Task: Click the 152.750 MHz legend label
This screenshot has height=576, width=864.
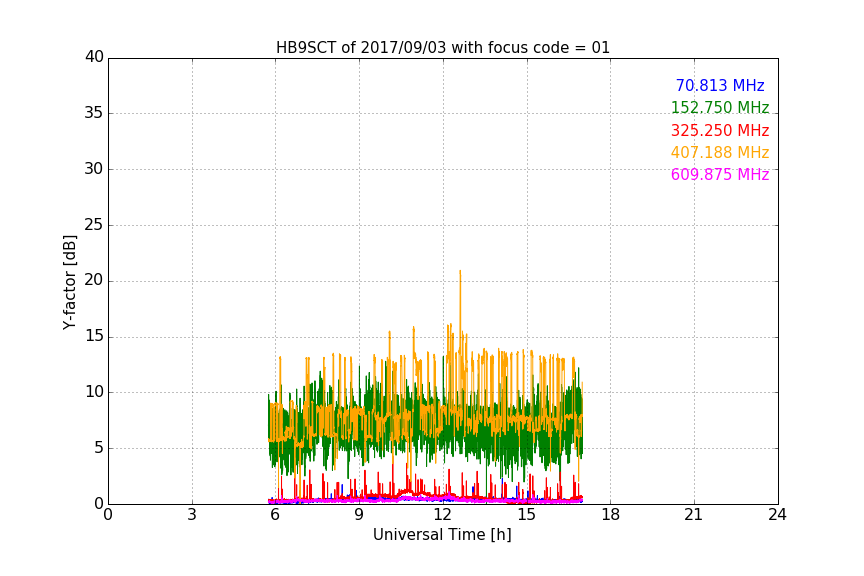Action: (720, 107)
